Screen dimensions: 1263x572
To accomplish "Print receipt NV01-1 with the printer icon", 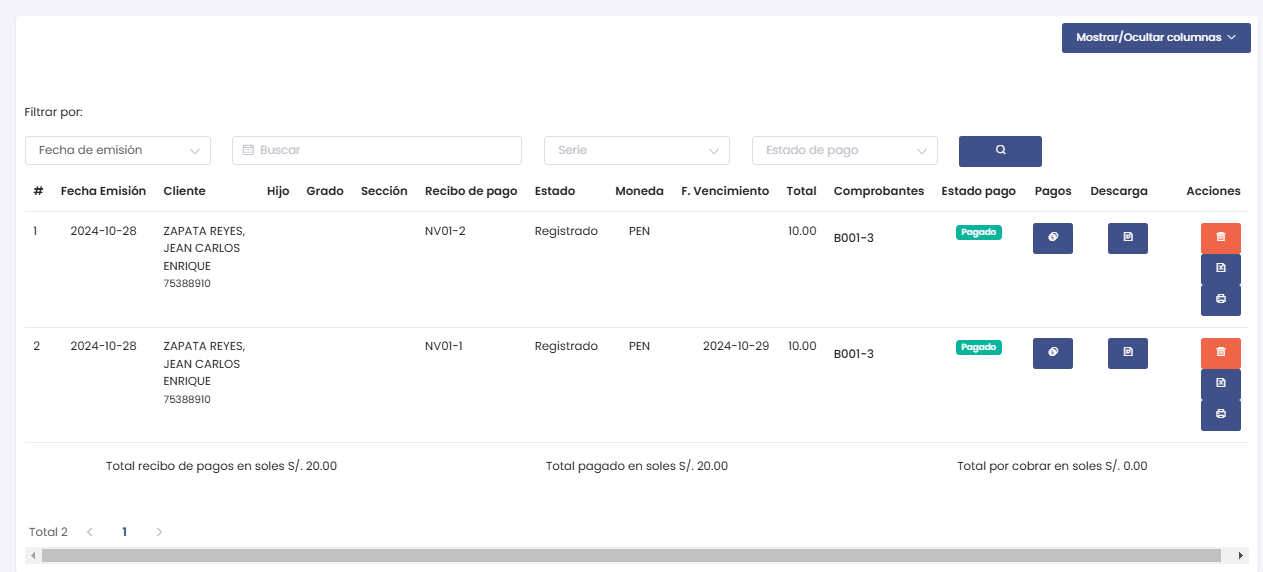I will tap(1220, 415).
